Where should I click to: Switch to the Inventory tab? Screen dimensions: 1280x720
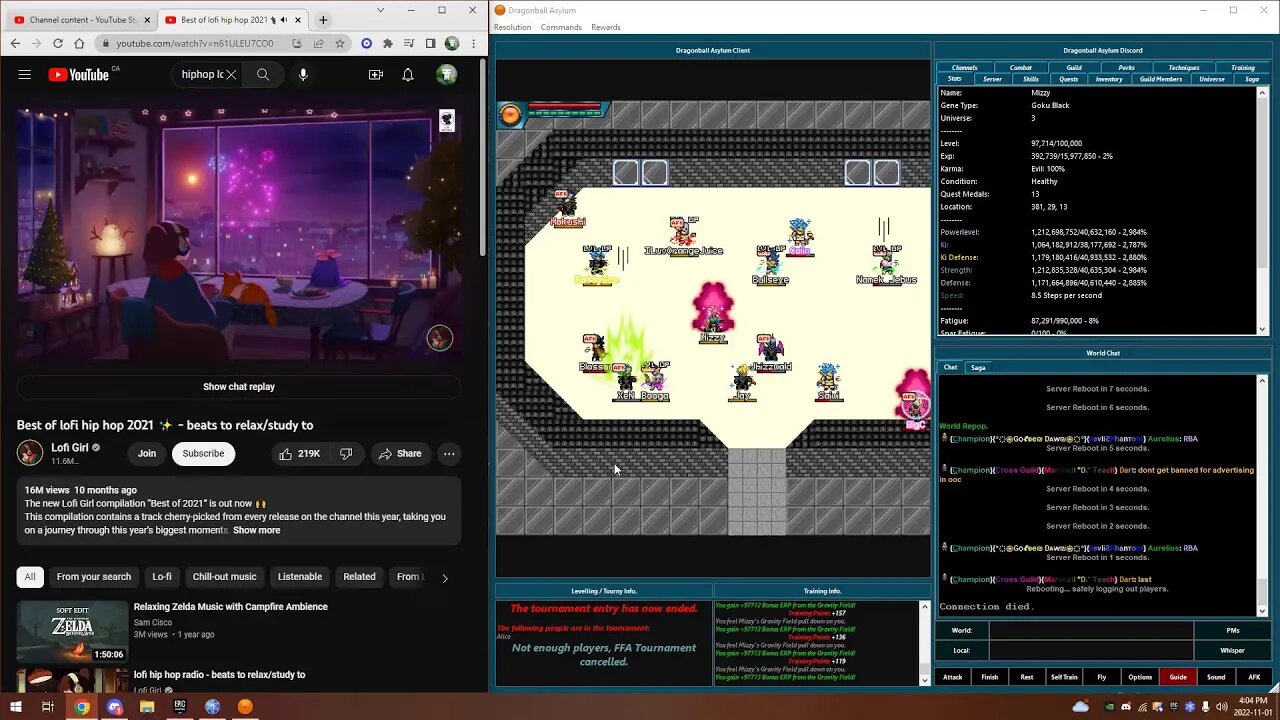1109,79
